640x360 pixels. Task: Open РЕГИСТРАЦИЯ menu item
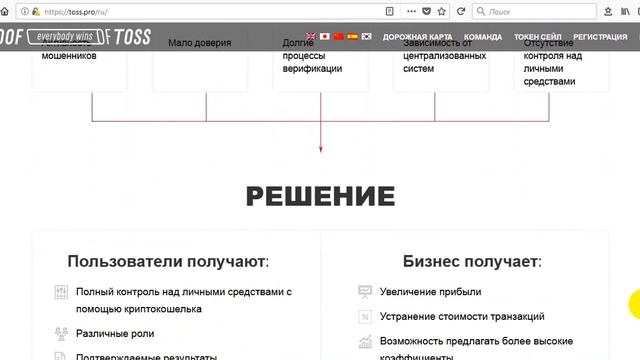coord(600,37)
